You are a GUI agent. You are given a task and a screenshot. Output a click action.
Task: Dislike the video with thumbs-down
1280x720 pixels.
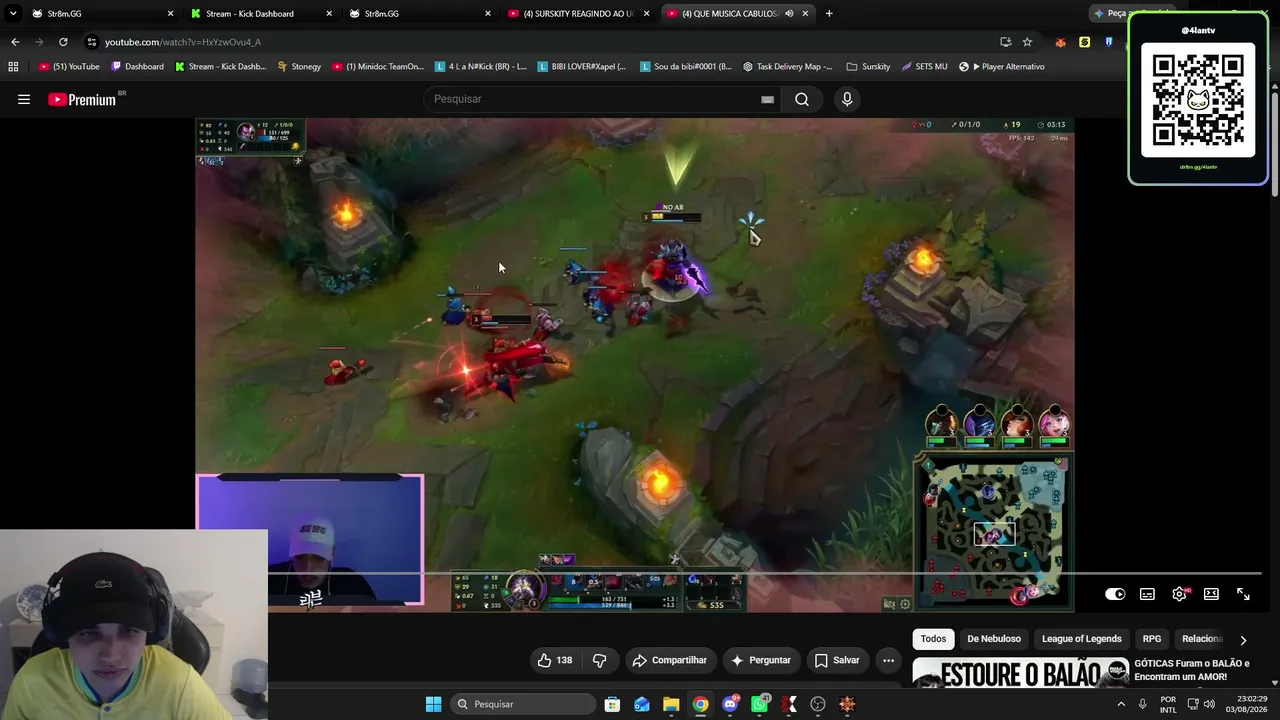[x=600, y=660]
